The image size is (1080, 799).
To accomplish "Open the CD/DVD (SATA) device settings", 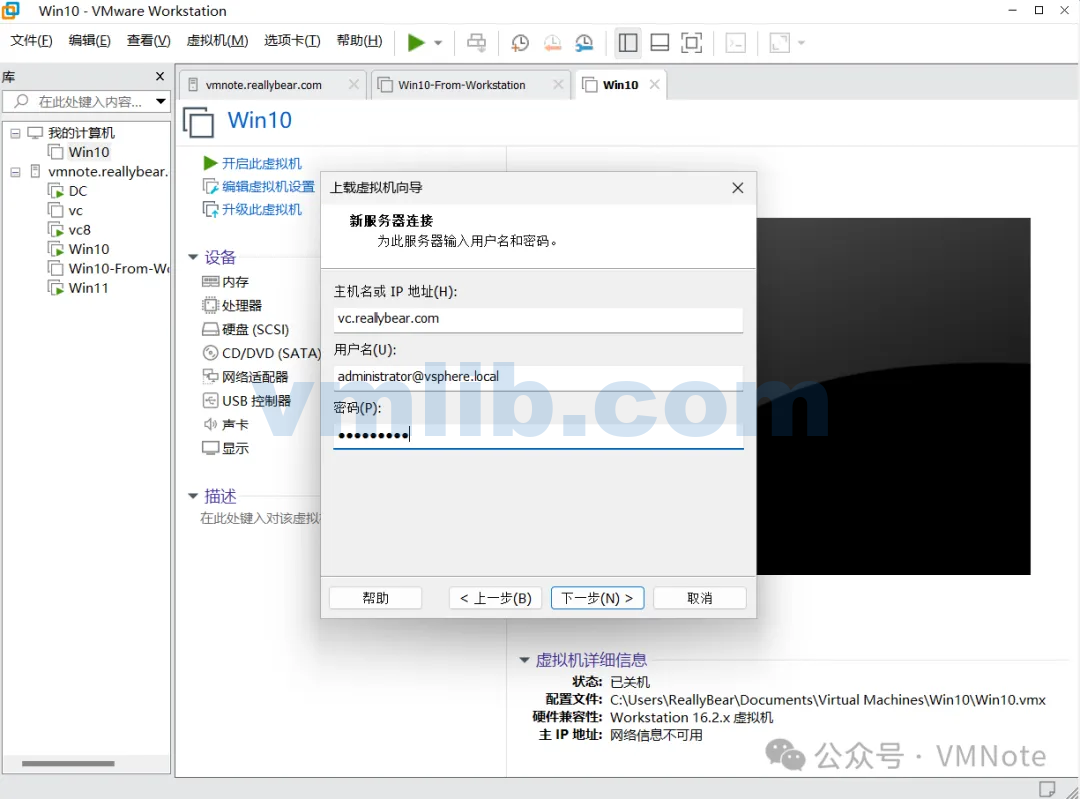I will [x=259, y=353].
